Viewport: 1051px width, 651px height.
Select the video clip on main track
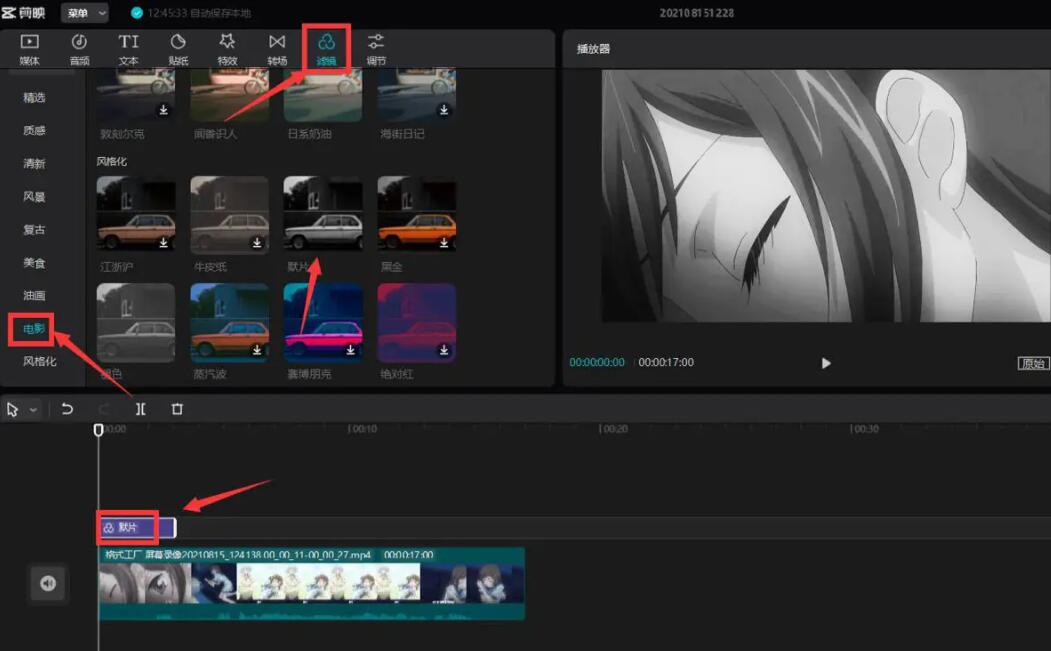click(x=312, y=583)
